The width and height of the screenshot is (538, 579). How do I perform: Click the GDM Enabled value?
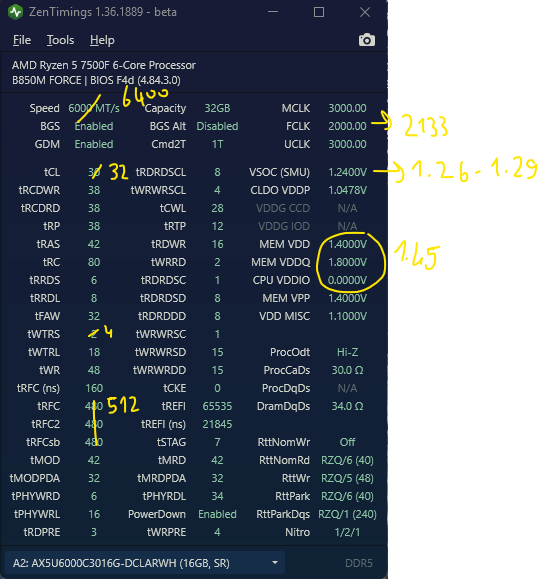(x=94, y=144)
